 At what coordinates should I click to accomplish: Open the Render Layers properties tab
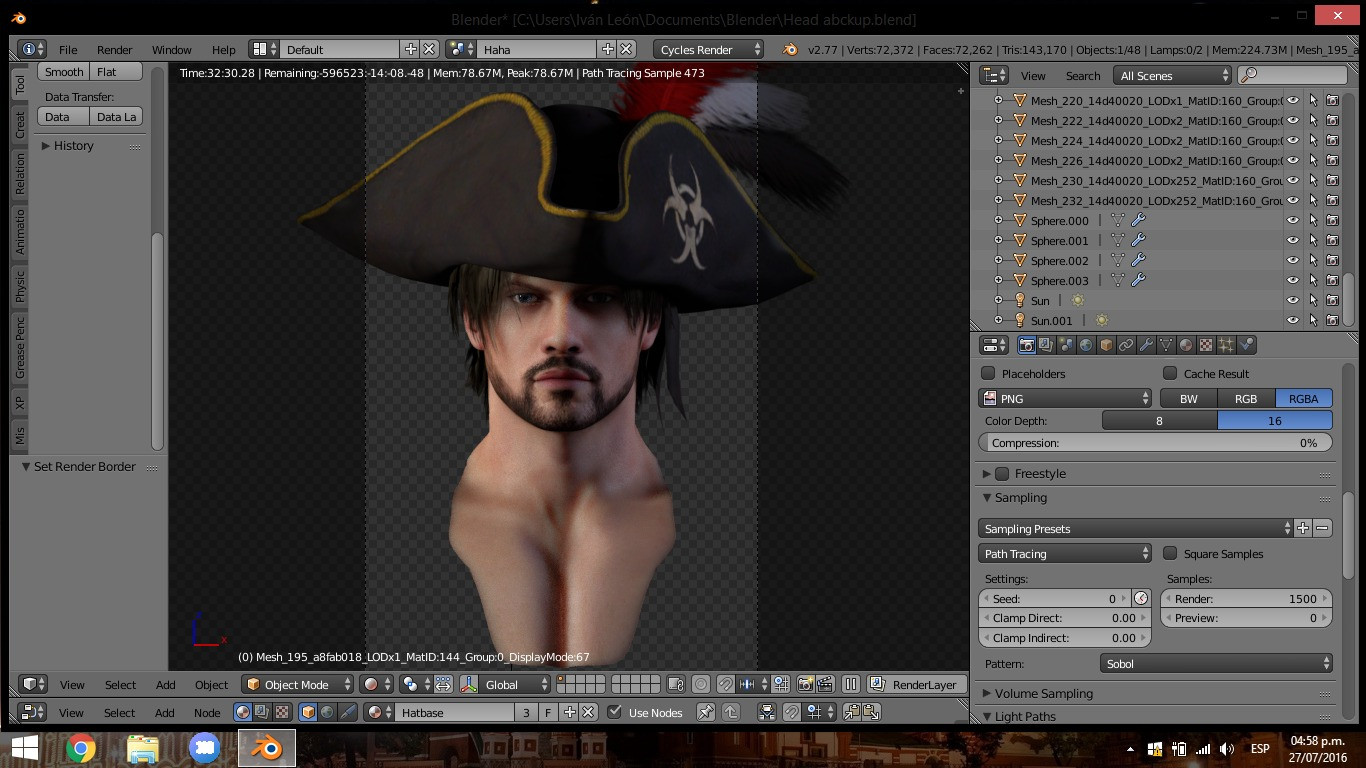[x=1046, y=345]
